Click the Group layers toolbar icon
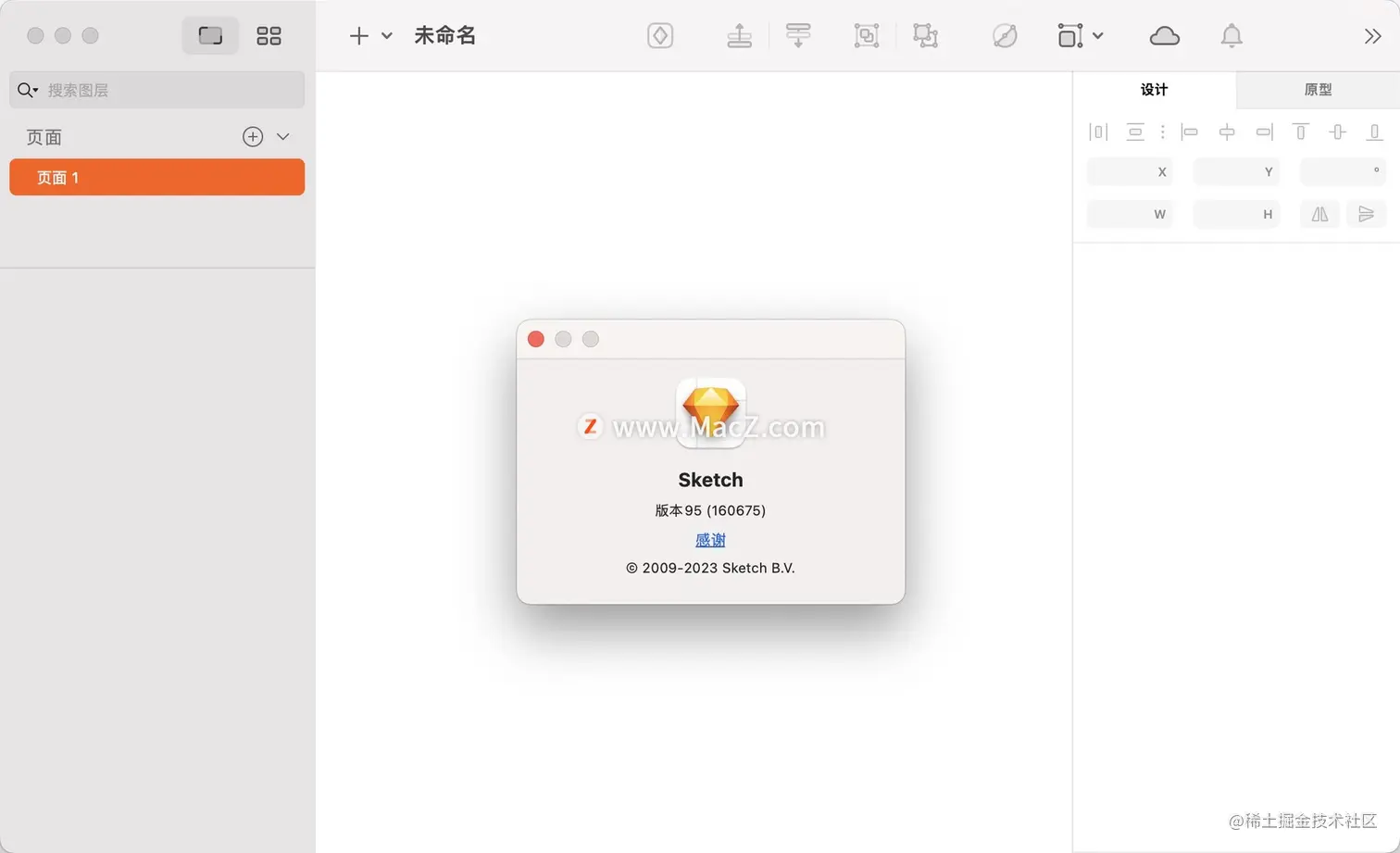 pos(867,36)
